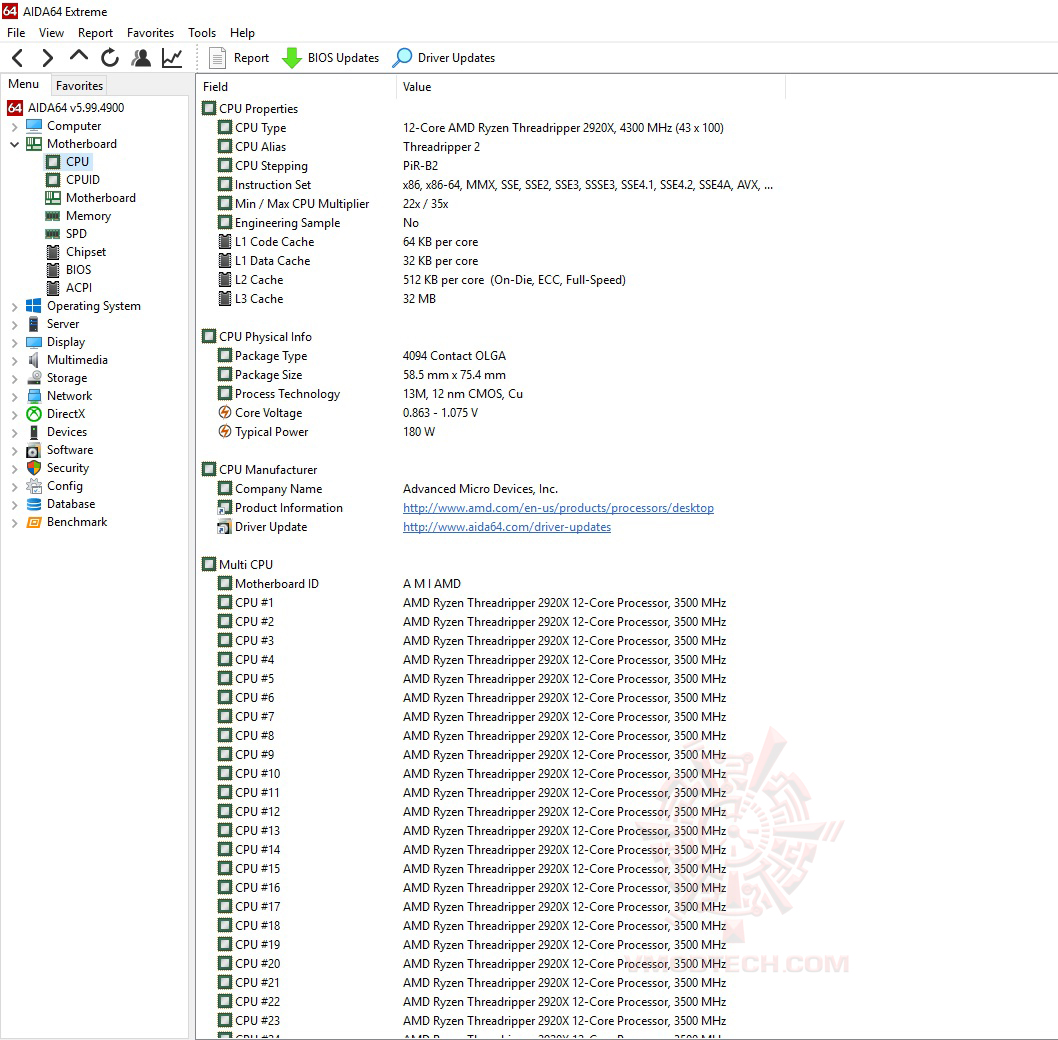
Task: Expand the Devices node
Action: pos(14,433)
